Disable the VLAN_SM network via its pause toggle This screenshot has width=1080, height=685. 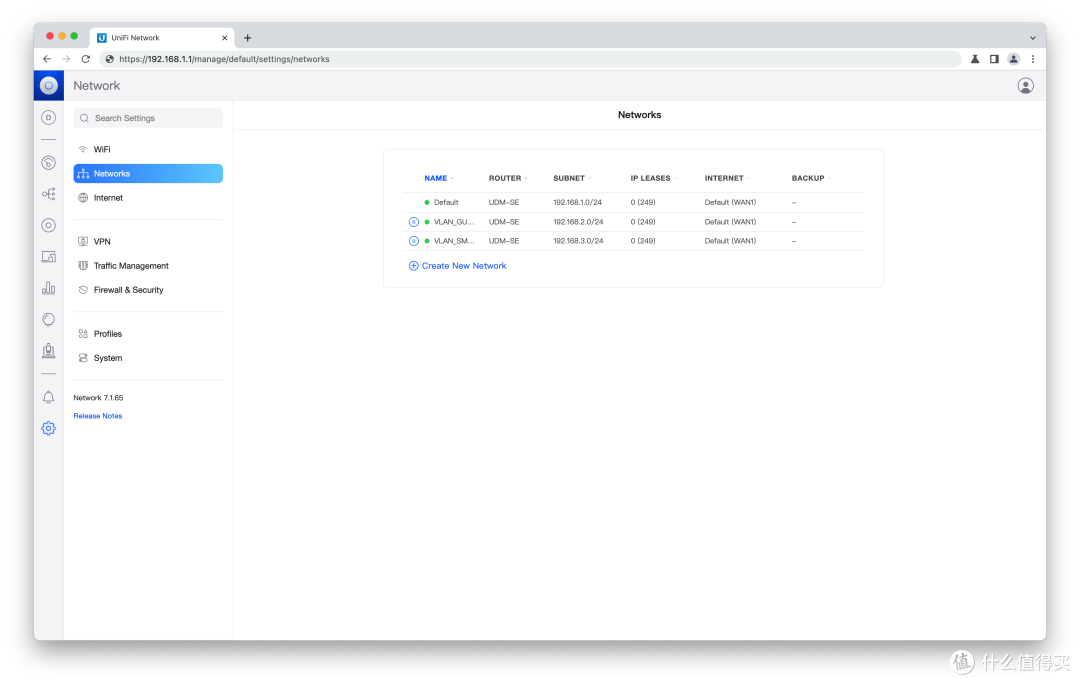click(413, 240)
